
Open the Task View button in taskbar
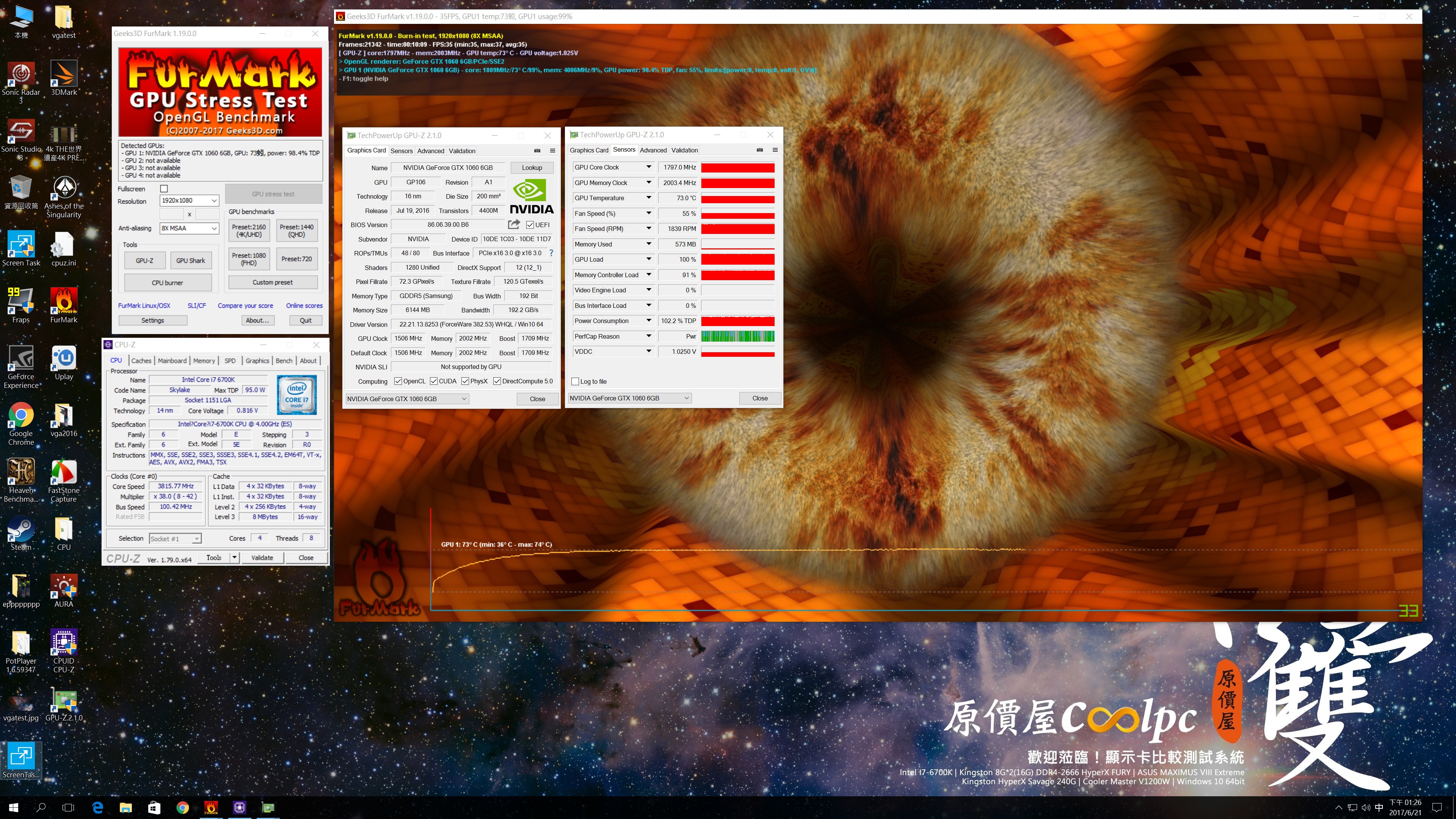pyautogui.click(x=68, y=807)
